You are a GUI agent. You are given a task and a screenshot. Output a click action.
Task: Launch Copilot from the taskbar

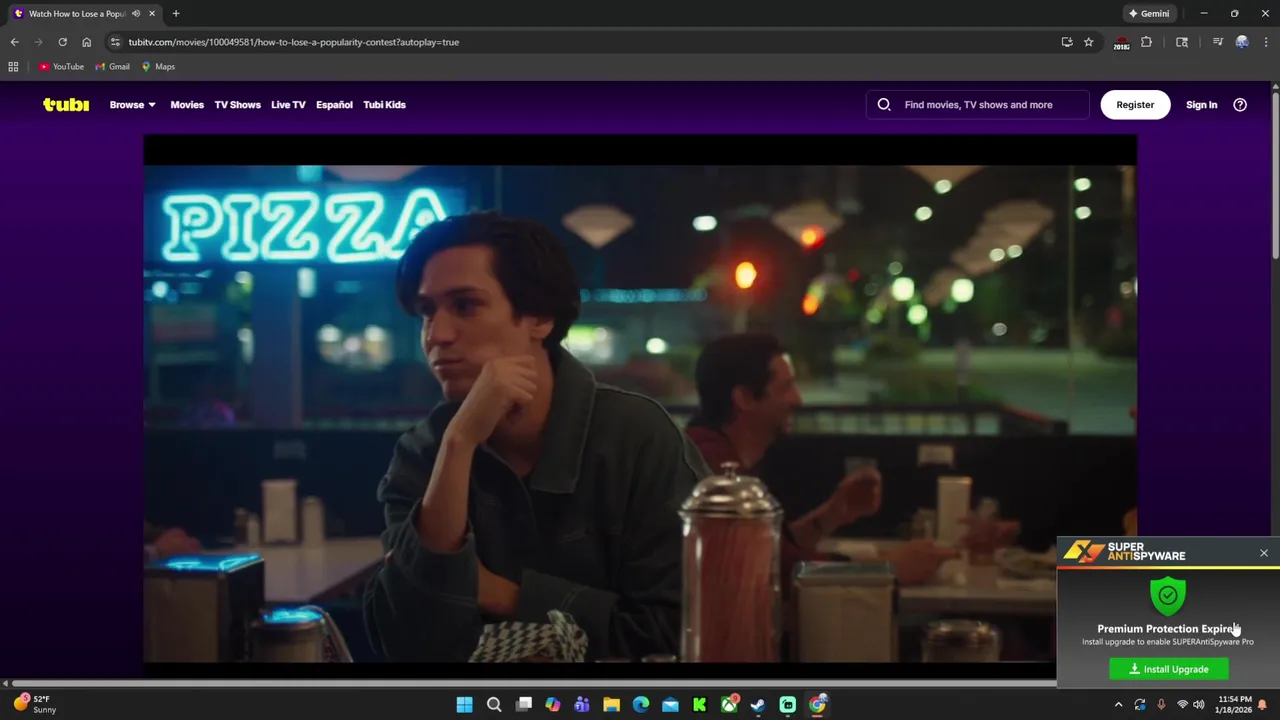[553, 705]
